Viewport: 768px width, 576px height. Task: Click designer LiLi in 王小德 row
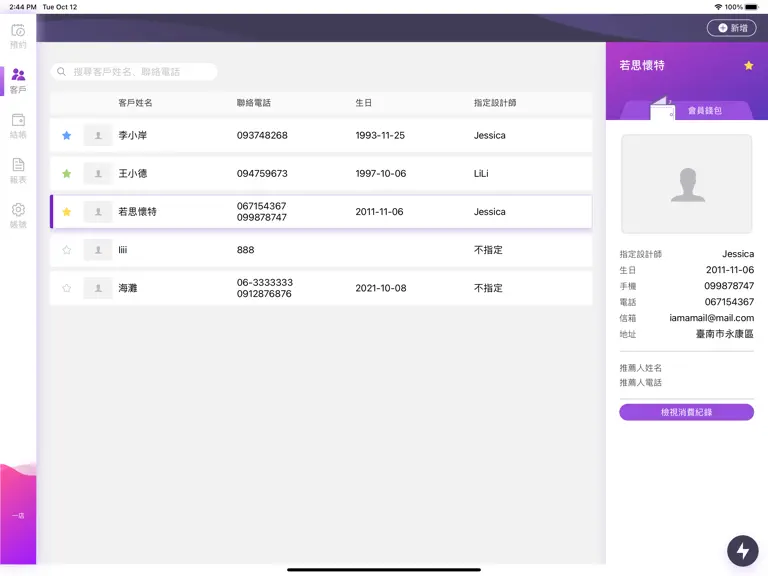click(x=481, y=173)
